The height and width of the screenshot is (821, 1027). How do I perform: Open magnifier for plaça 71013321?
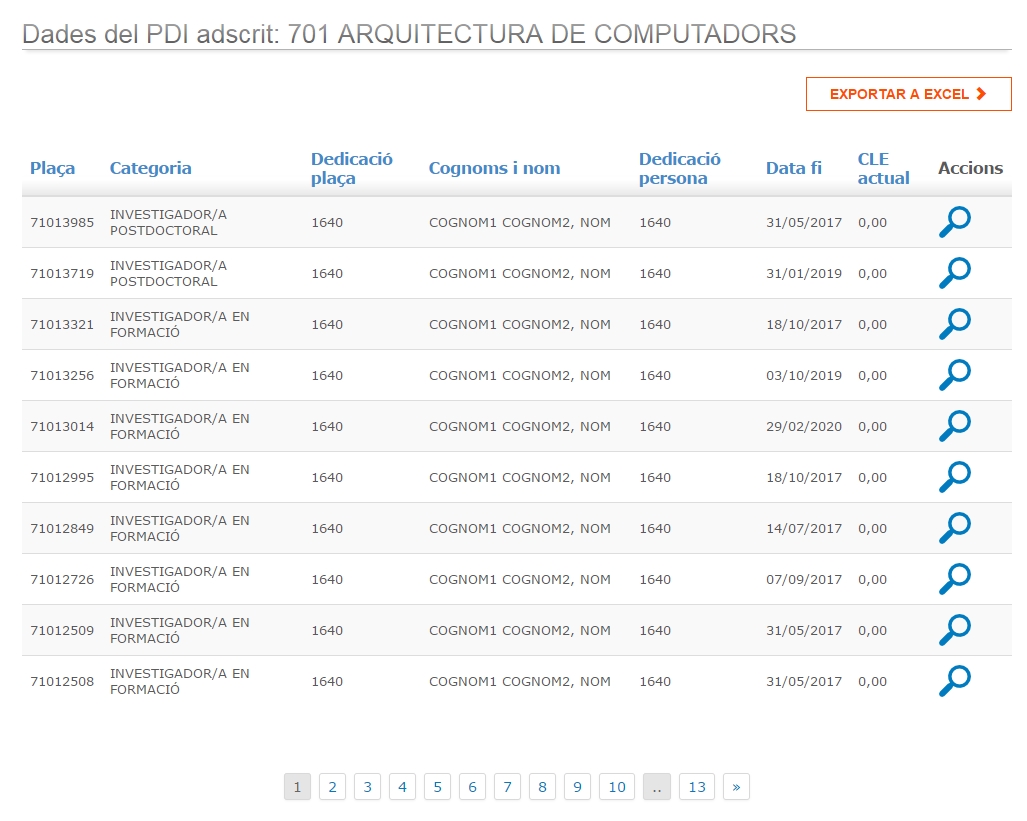(x=954, y=324)
